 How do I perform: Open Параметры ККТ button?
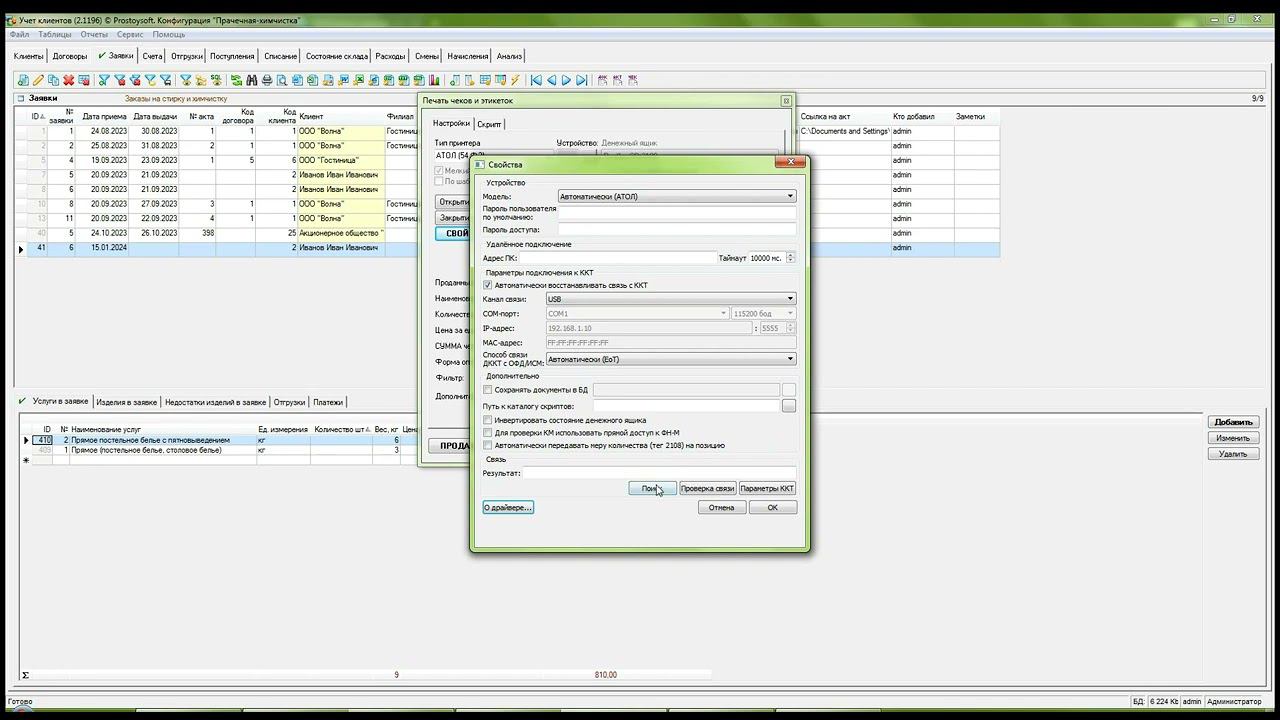(x=767, y=488)
